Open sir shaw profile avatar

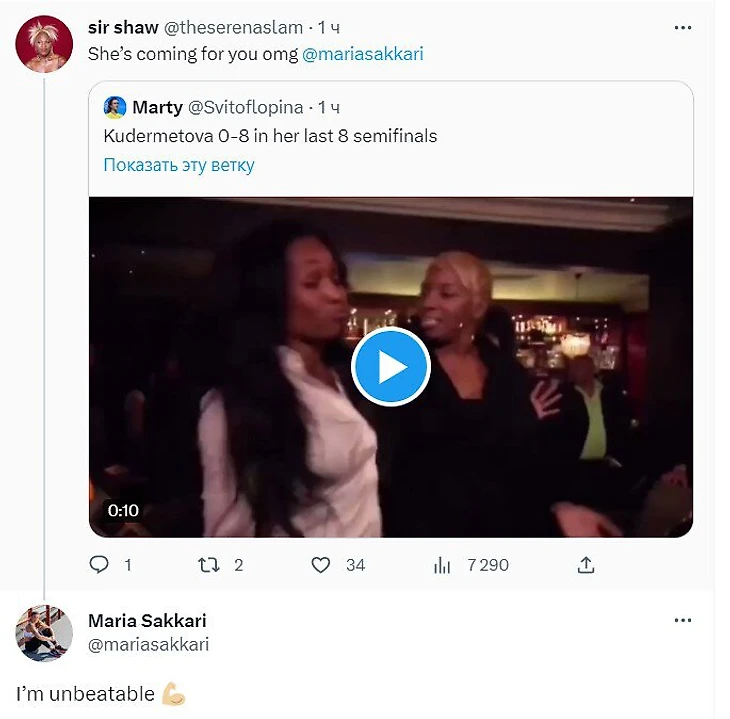click(x=44, y=44)
